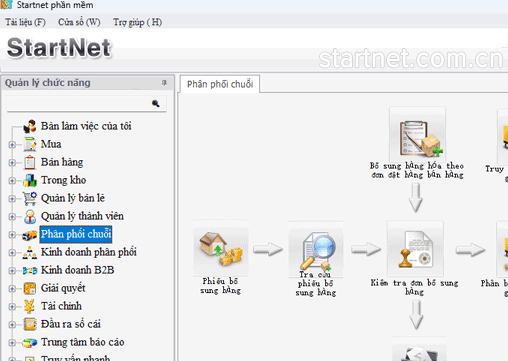
Task: Click the Kinh doanh phân phối network icon
Action: click(30, 253)
